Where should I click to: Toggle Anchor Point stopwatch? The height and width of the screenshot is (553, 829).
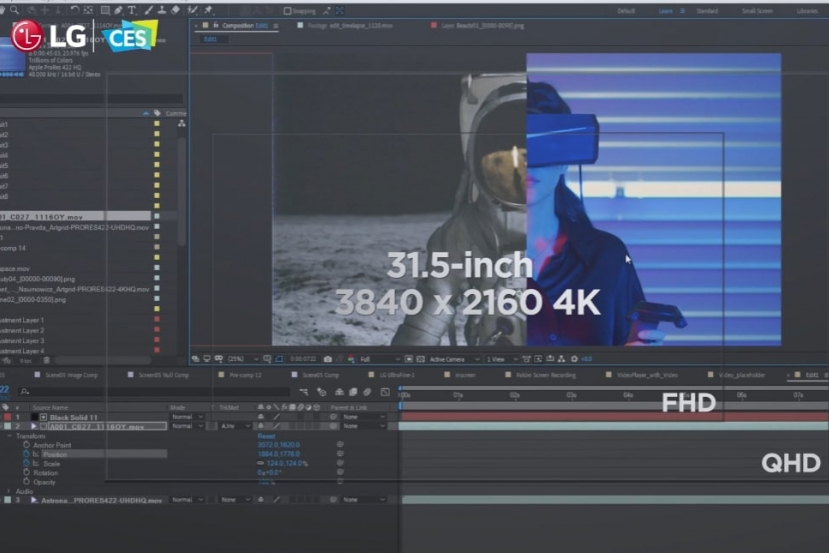coord(26,445)
